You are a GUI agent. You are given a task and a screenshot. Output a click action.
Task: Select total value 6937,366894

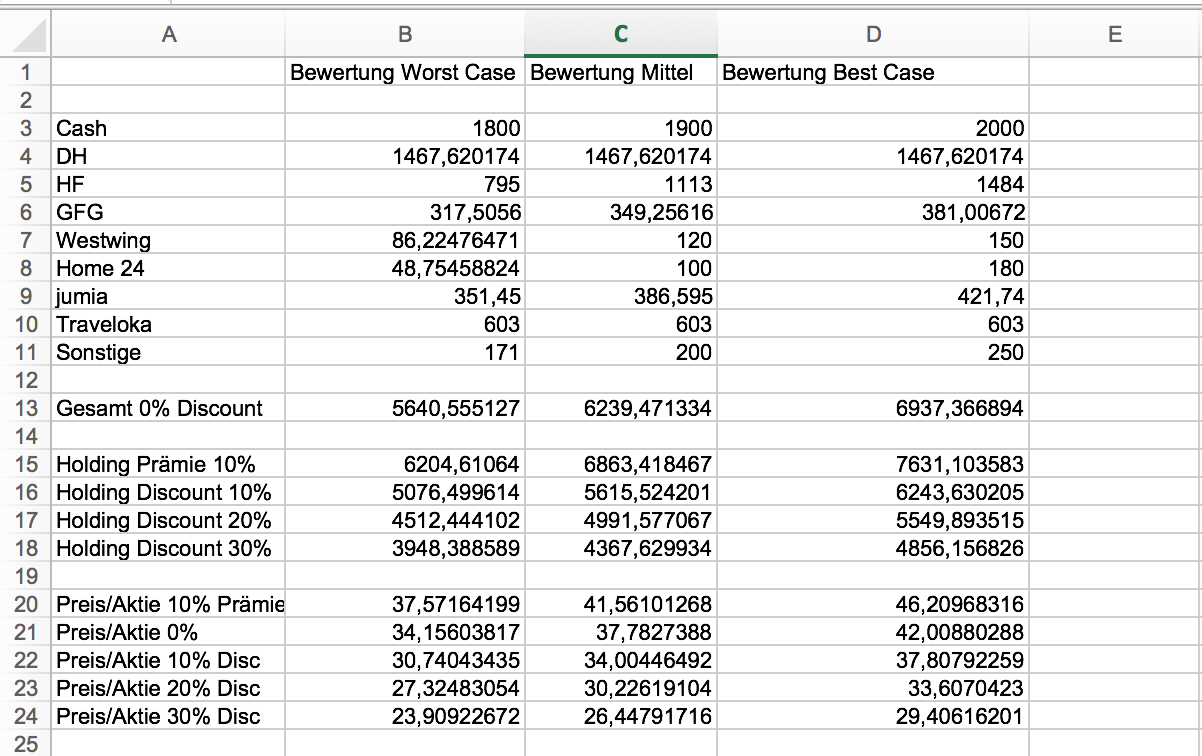pos(873,408)
